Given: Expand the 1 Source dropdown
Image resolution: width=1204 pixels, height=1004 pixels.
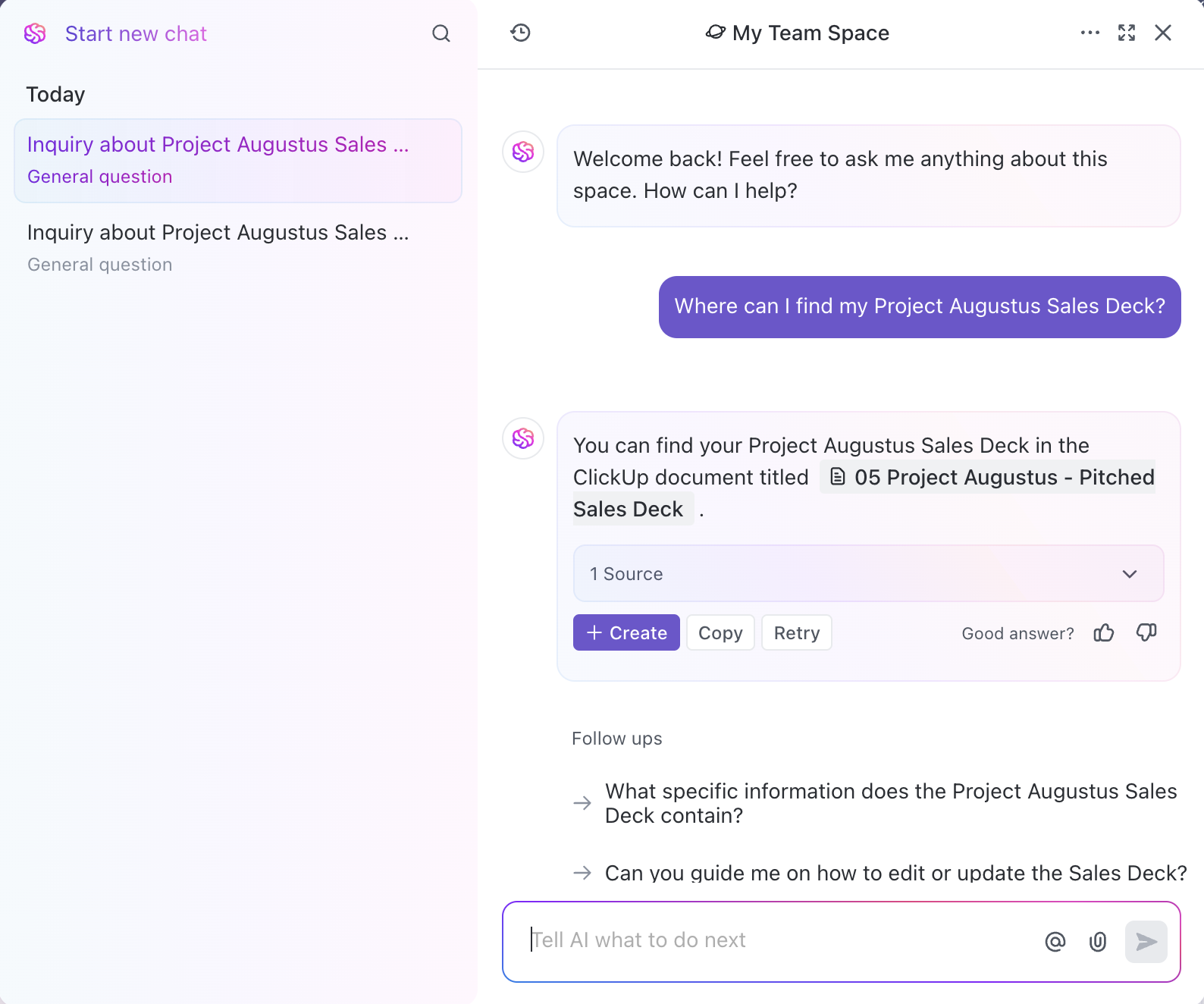Looking at the screenshot, I should pos(868,573).
